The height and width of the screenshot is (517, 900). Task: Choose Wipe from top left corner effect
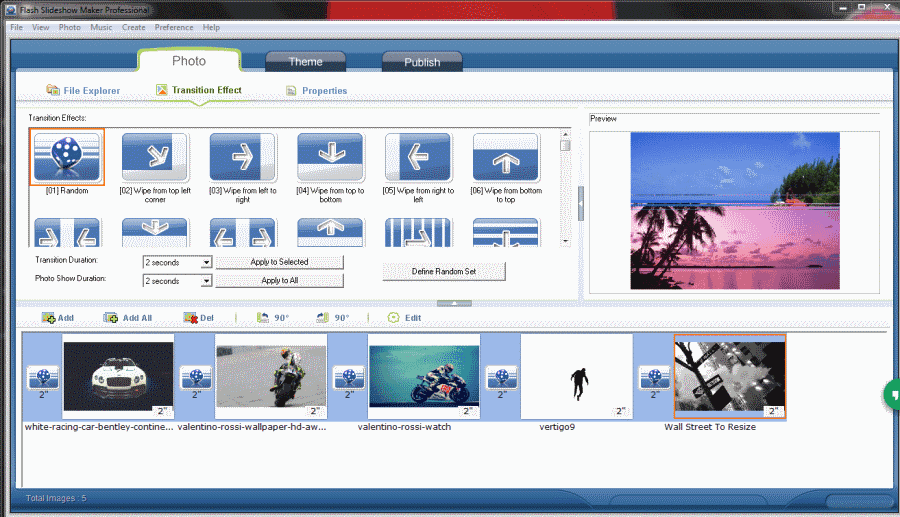pyautogui.click(x=155, y=157)
